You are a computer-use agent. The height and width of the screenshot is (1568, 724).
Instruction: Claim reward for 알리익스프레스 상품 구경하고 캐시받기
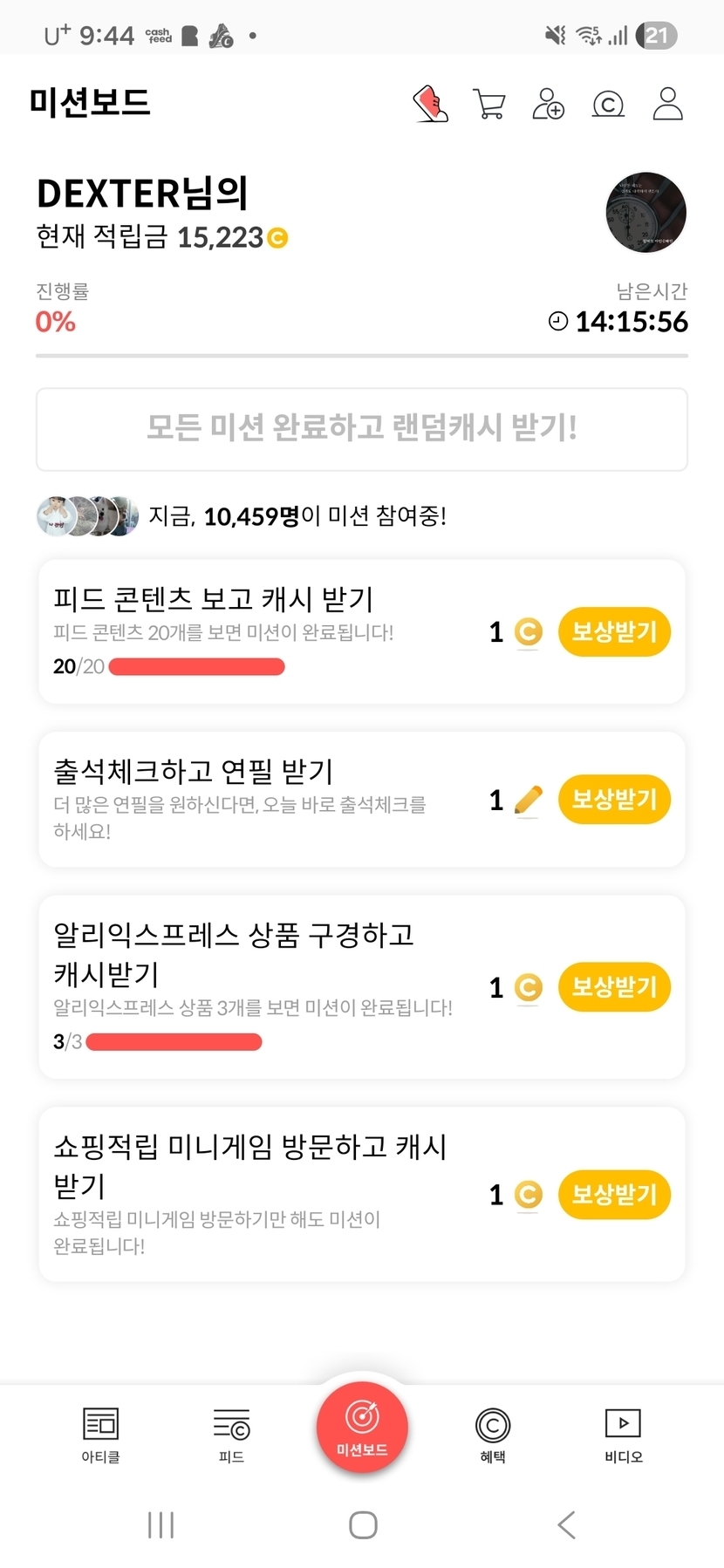coord(614,987)
